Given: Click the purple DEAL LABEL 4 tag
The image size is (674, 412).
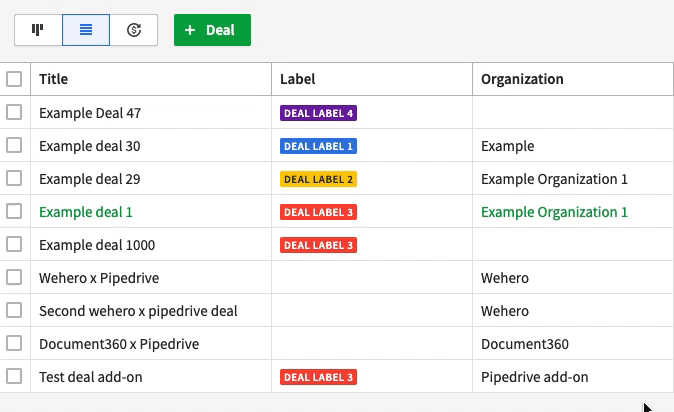Looking at the screenshot, I should point(319,113).
